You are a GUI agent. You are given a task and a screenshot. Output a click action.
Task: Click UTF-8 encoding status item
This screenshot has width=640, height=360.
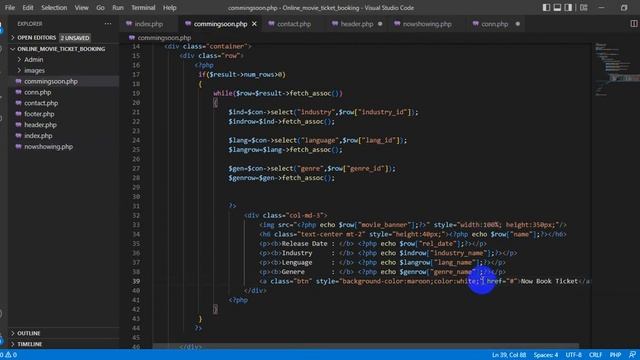point(573,355)
